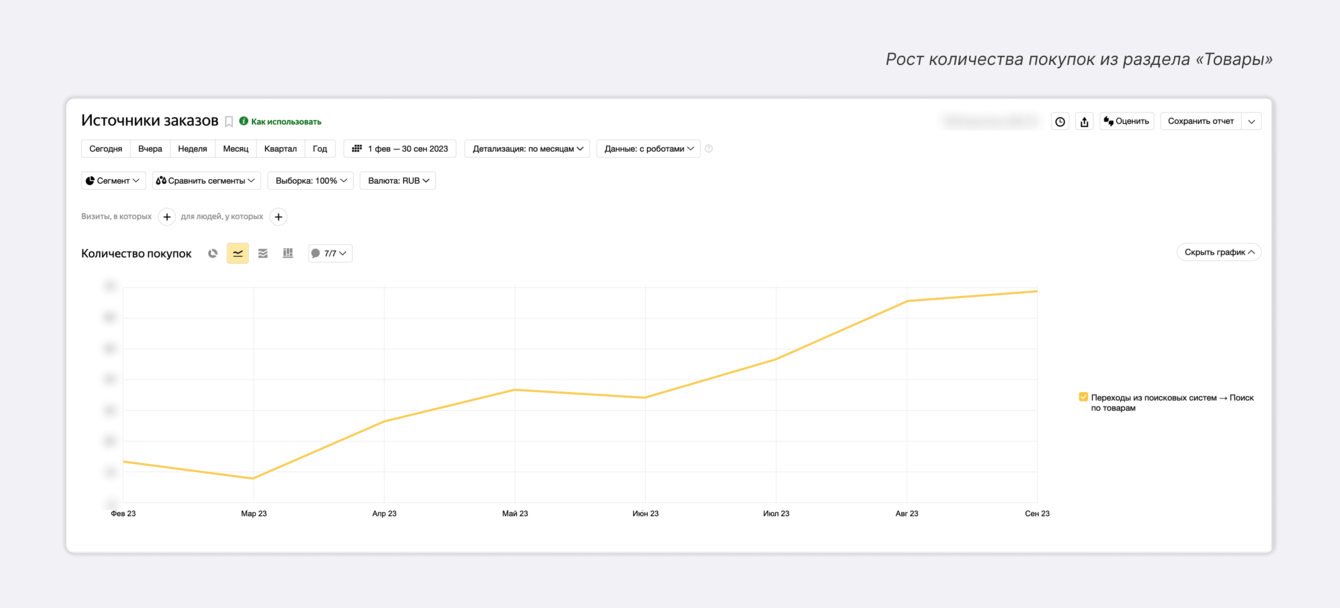Switch to stacked area chart view
The image size is (1340, 608).
263,254
